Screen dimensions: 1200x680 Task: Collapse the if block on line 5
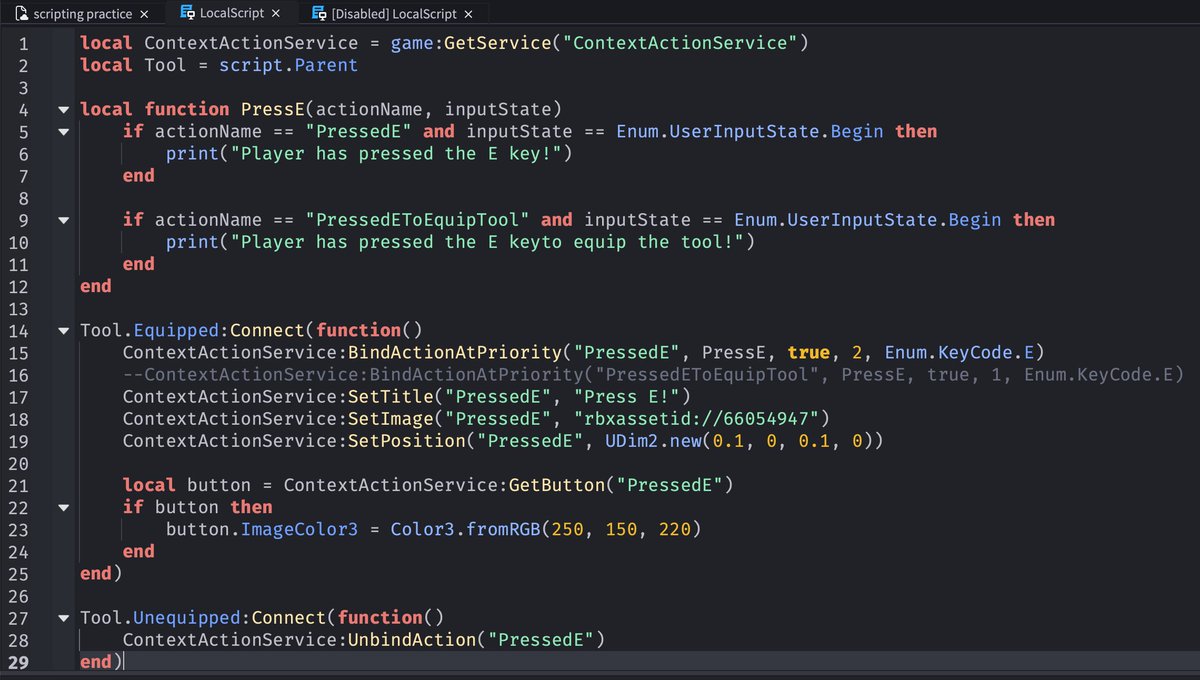[x=64, y=132]
